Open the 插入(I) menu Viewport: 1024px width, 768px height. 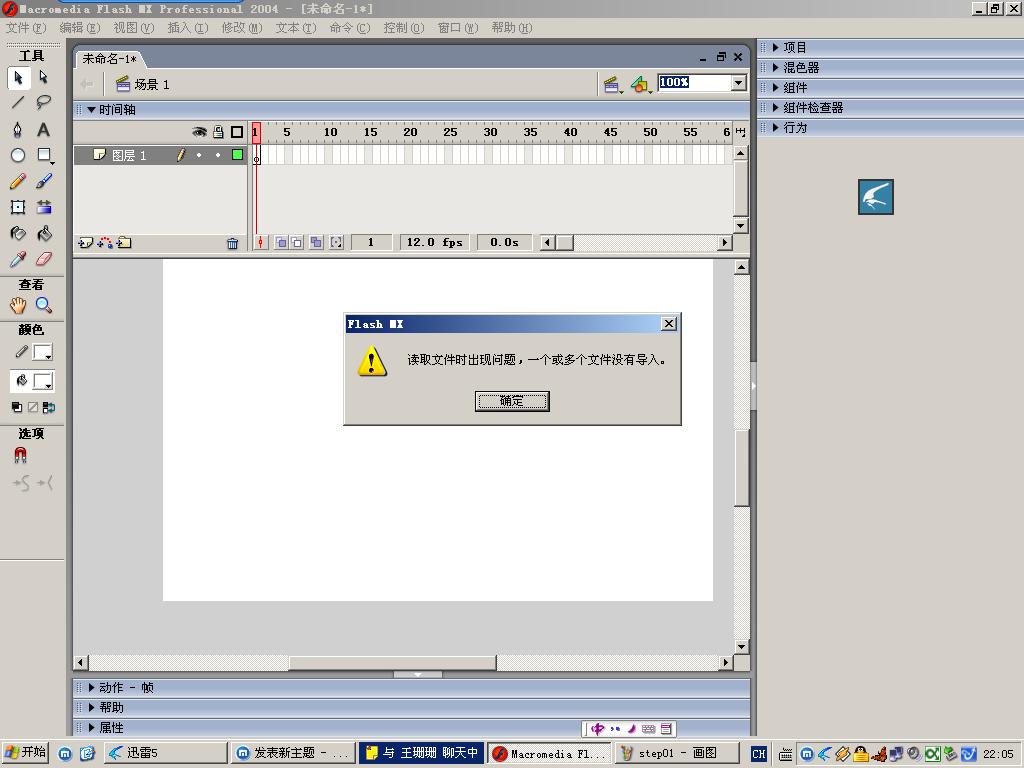click(188, 27)
